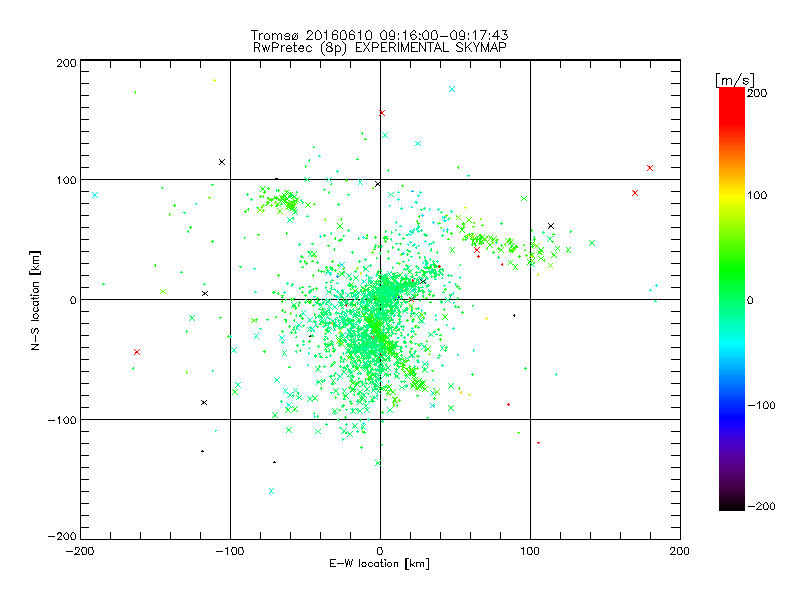The image size is (800, 600).
Task: Select the green X marker farthest east at 141 km east
Action: tap(592, 243)
